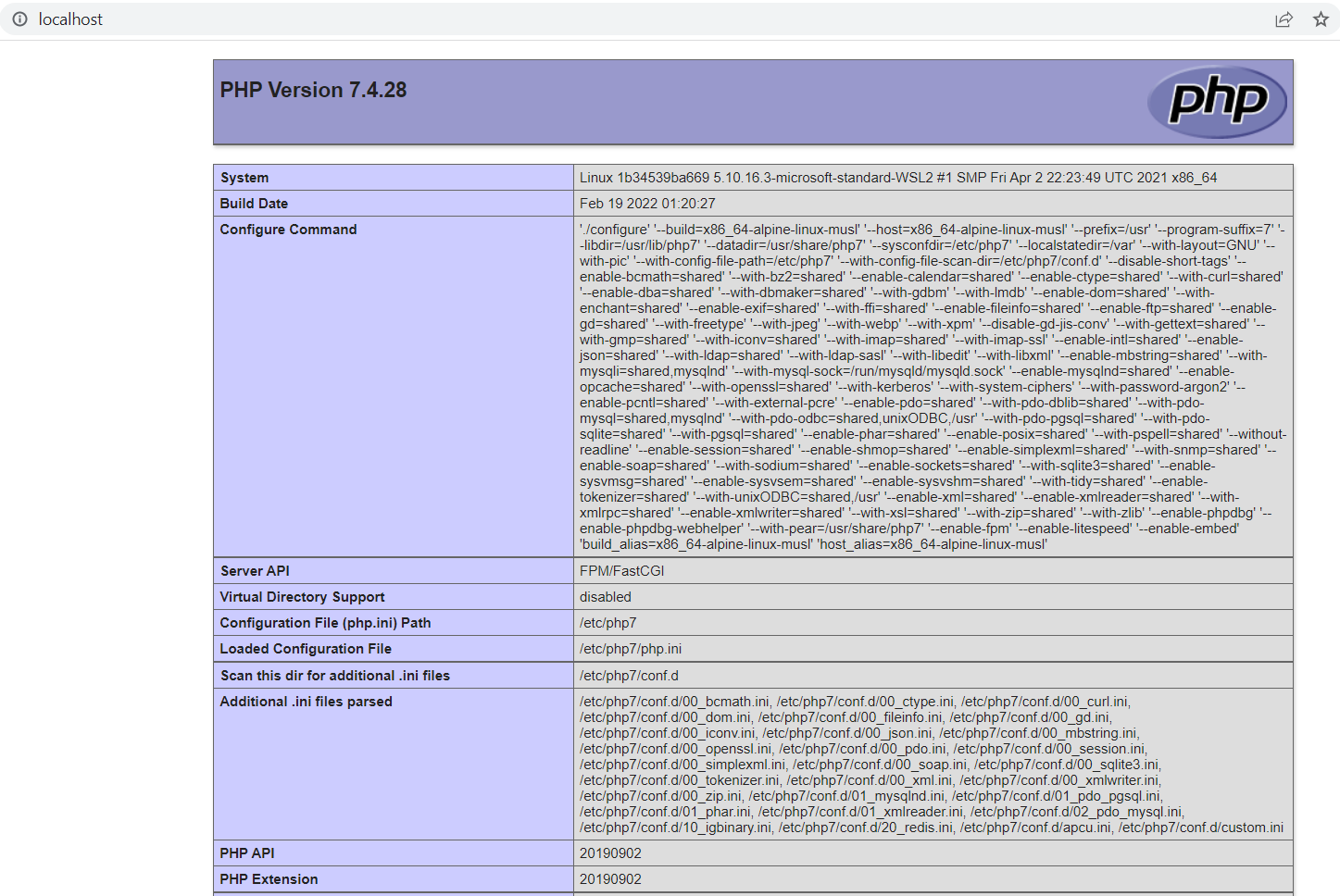Click the share page icon
Image resolution: width=1340 pixels, height=896 pixels.
tap(1284, 19)
